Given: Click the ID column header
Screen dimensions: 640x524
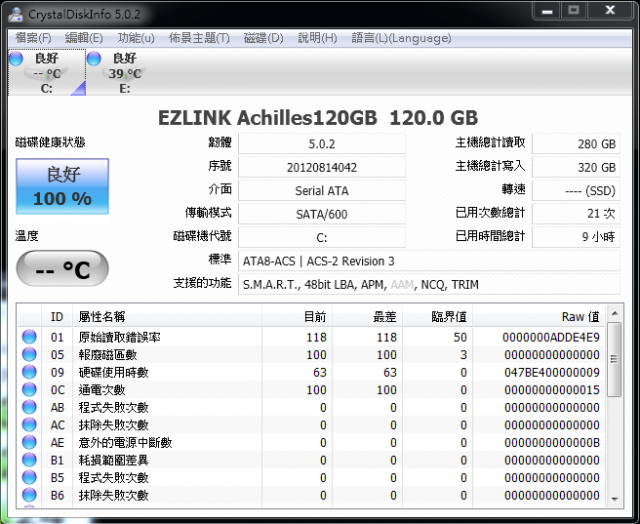Looking at the screenshot, I should point(57,317).
